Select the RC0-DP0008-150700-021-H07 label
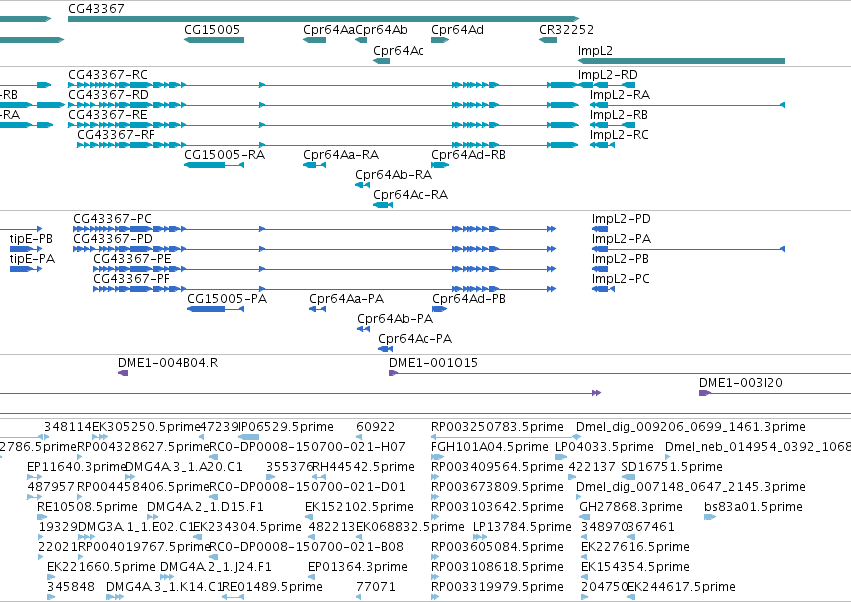The height and width of the screenshot is (602, 851). pyautogui.click(x=307, y=447)
